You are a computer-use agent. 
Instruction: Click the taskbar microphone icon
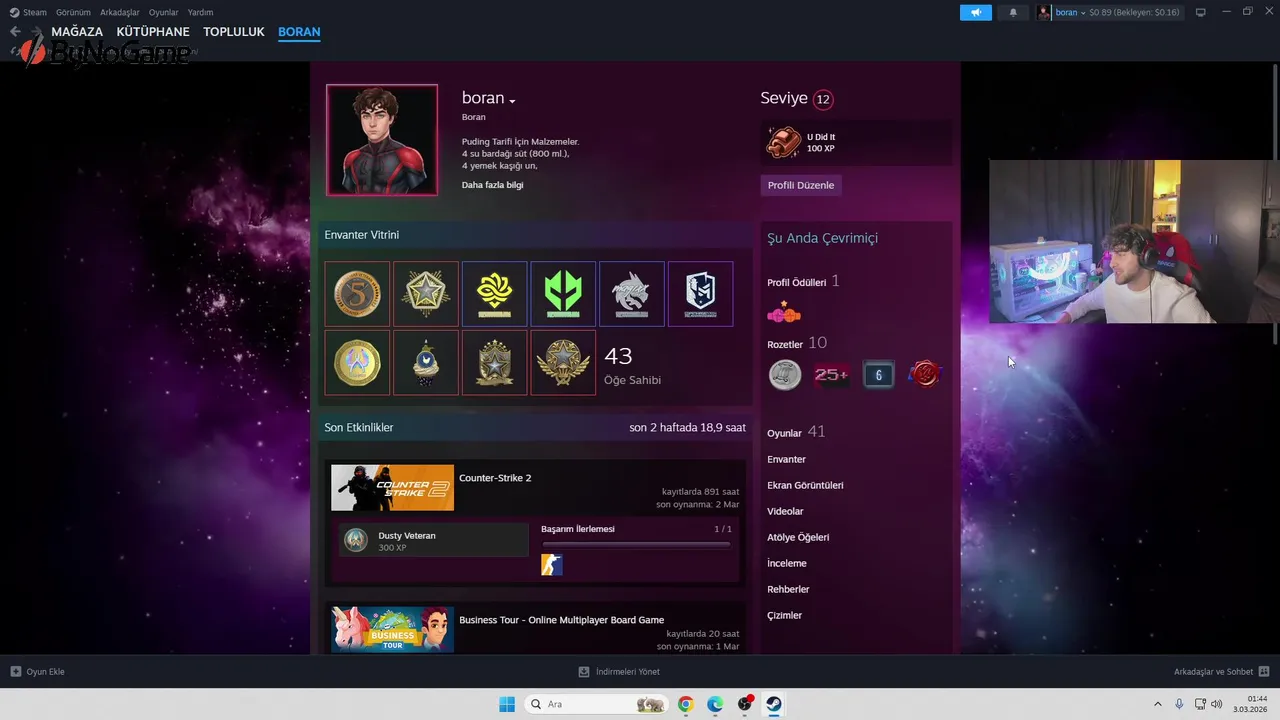(1180, 704)
